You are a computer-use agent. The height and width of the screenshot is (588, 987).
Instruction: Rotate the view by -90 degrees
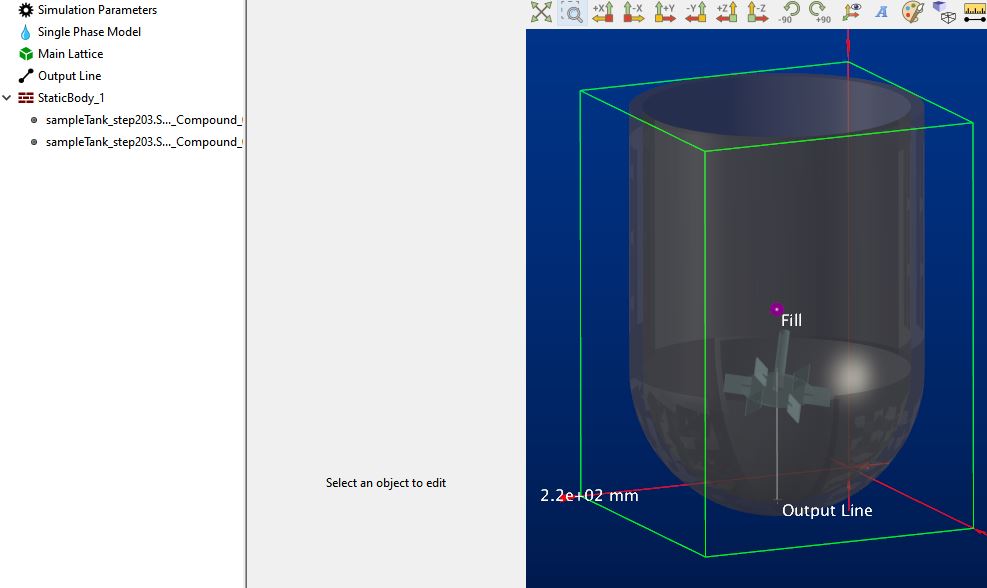click(789, 11)
